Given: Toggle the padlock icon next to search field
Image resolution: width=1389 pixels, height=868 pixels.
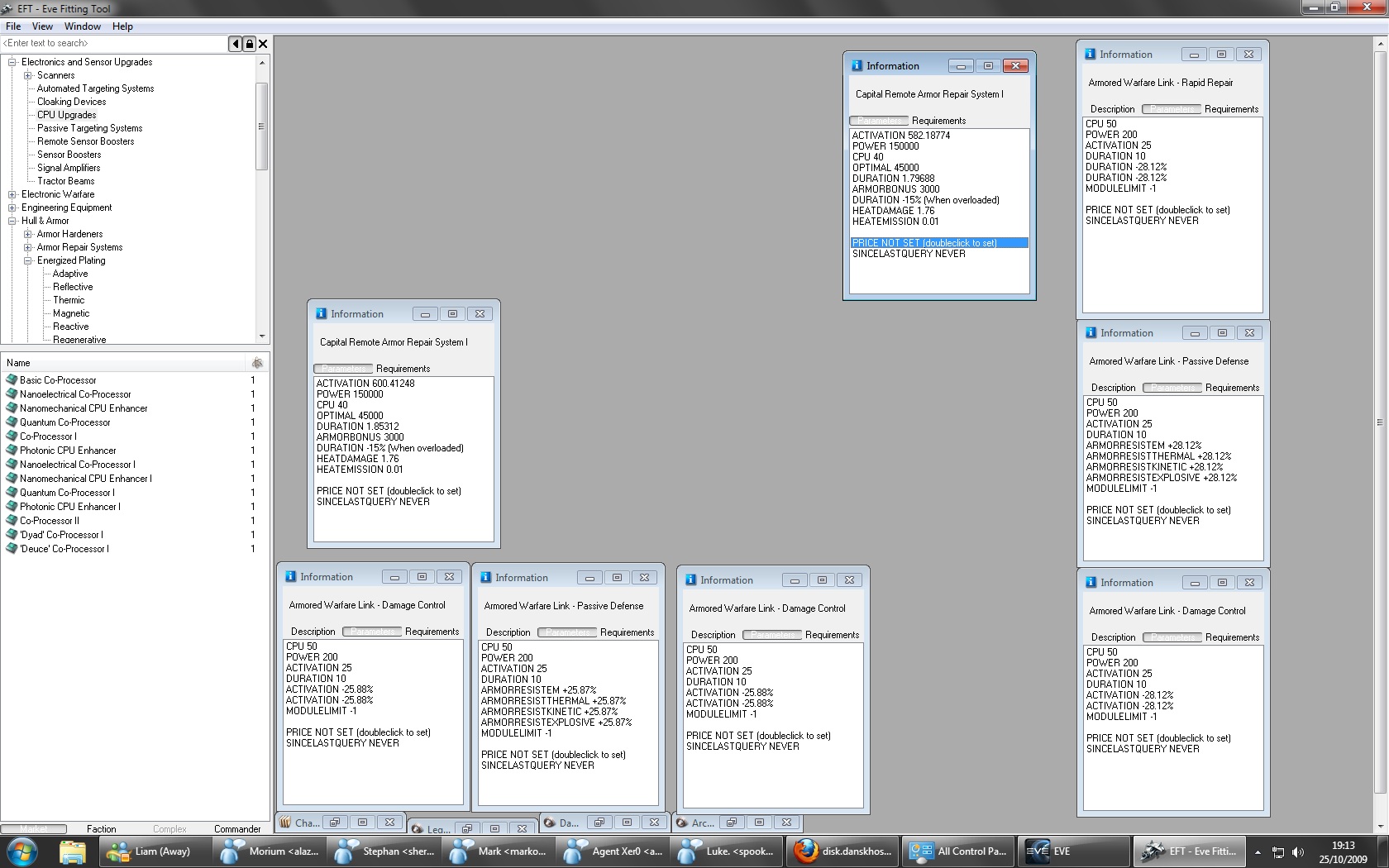Looking at the screenshot, I should pos(250,44).
